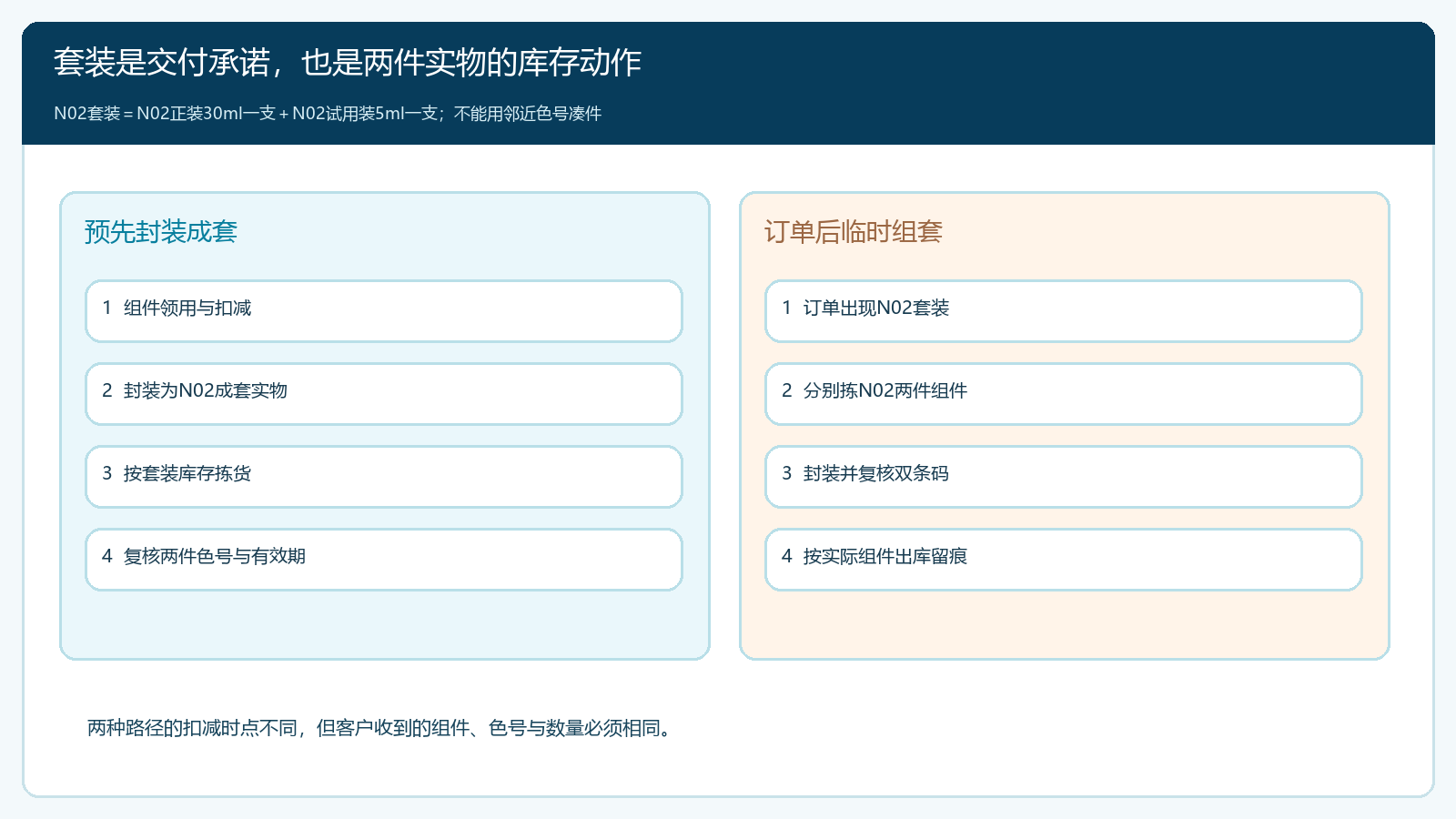Image resolution: width=1456 pixels, height=819 pixels.
Task: Click the 订单后临时组套 column heading
Action: (x=854, y=232)
